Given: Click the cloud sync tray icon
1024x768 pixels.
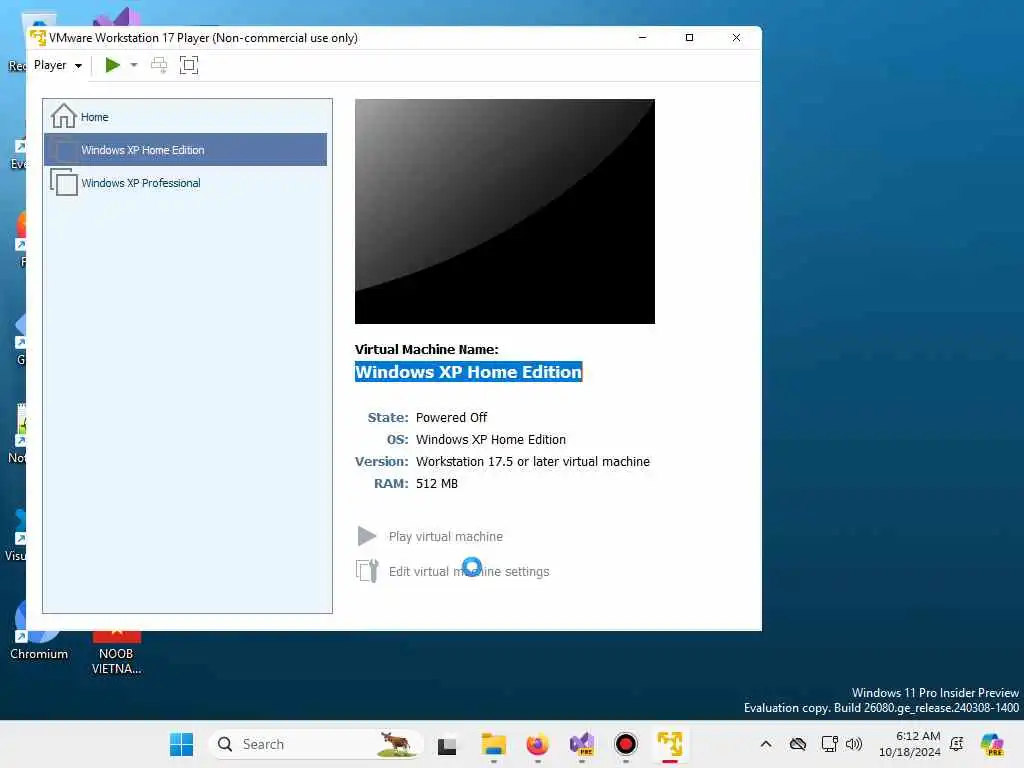Looking at the screenshot, I should (797, 744).
